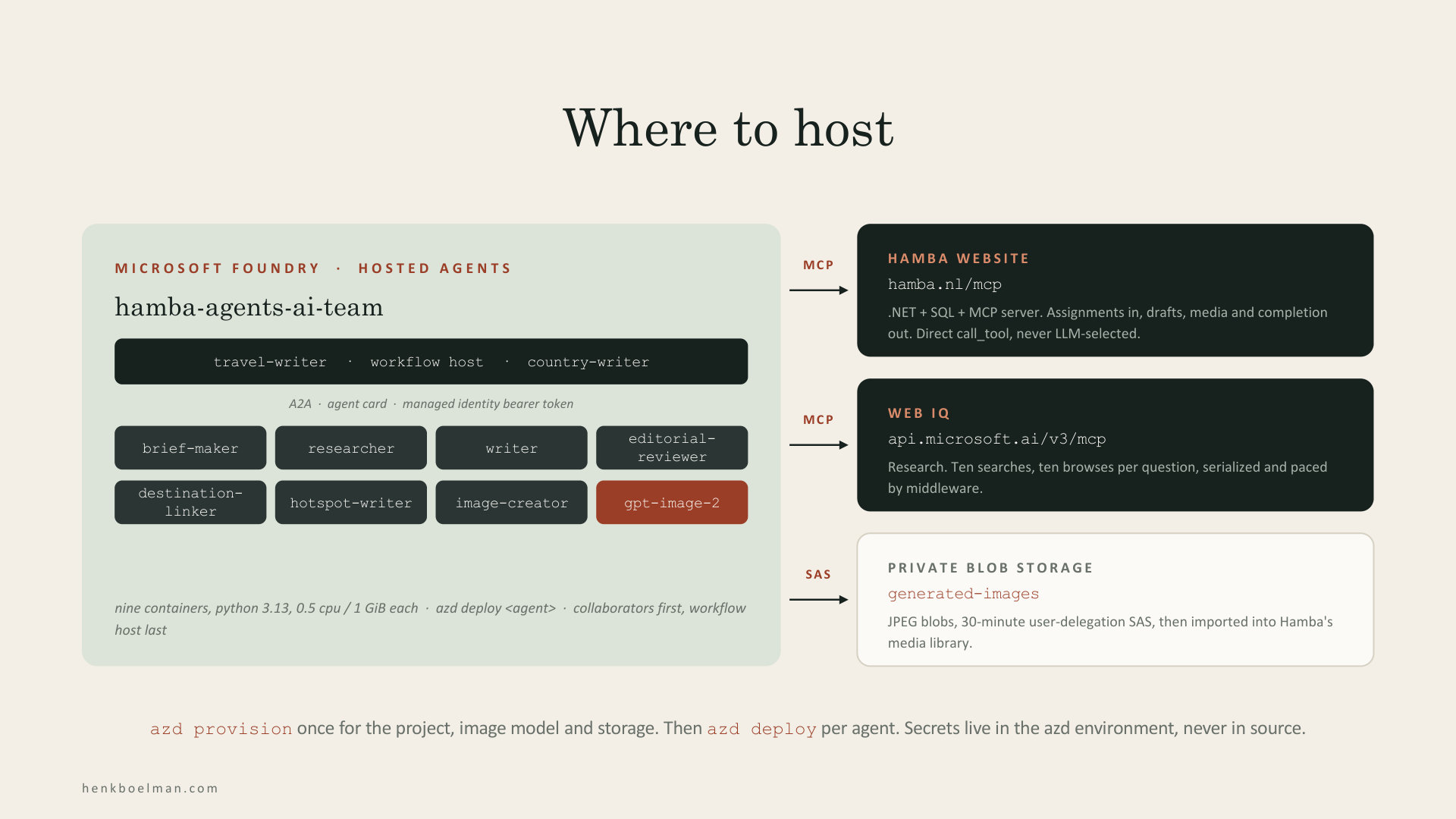Image resolution: width=1456 pixels, height=819 pixels.
Task: Select the editorial-reviewer agent box
Action: (672, 447)
